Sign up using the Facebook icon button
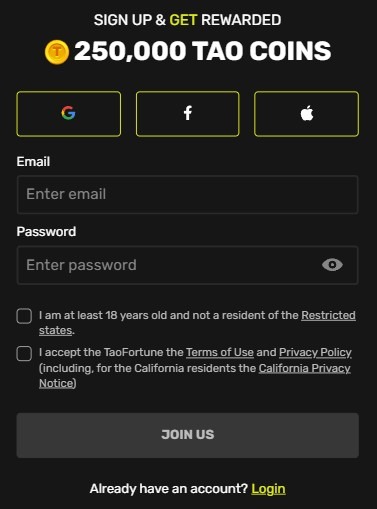The width and height of the screenshot is (377, 509). 188,114
